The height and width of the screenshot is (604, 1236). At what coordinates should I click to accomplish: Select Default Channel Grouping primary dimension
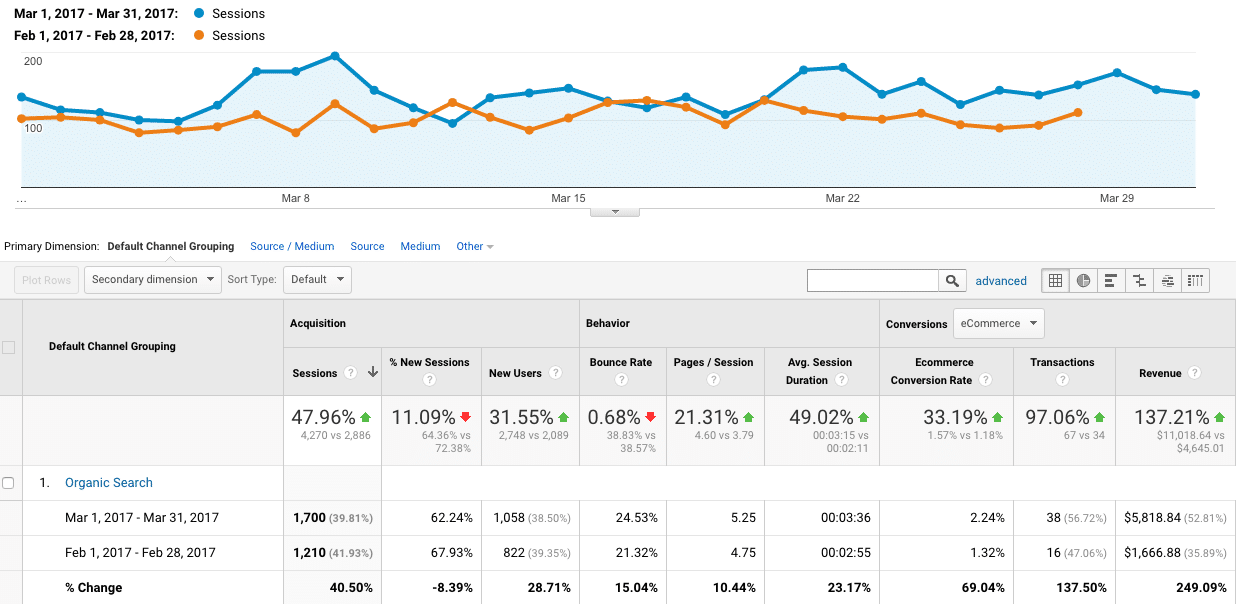[171, 246]
